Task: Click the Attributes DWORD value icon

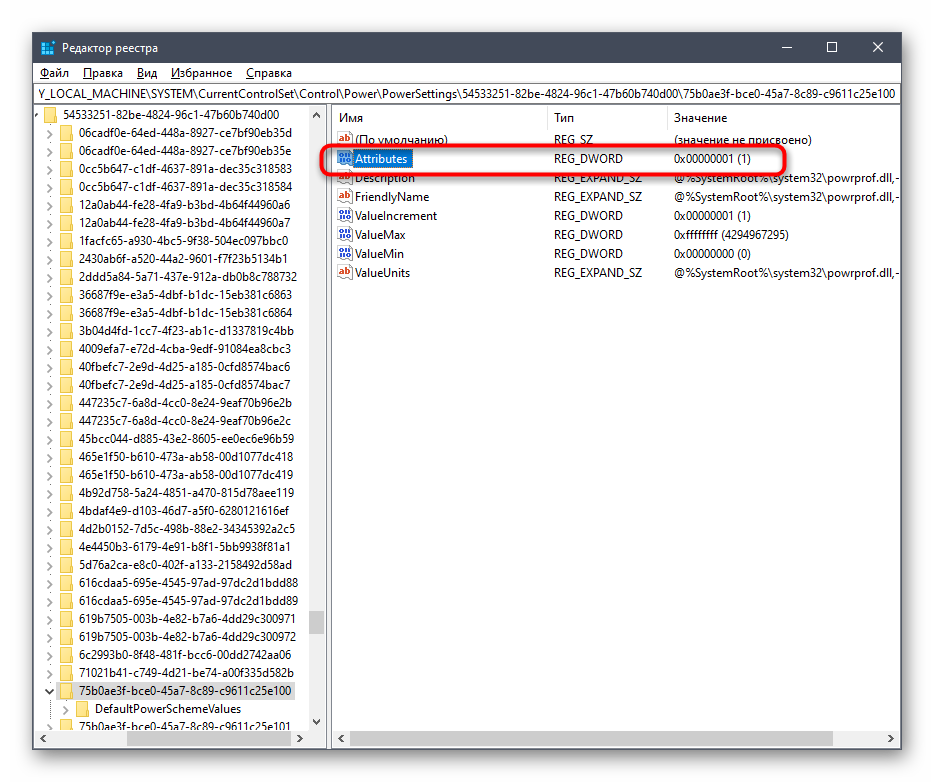Action: (x=346, y=159)
